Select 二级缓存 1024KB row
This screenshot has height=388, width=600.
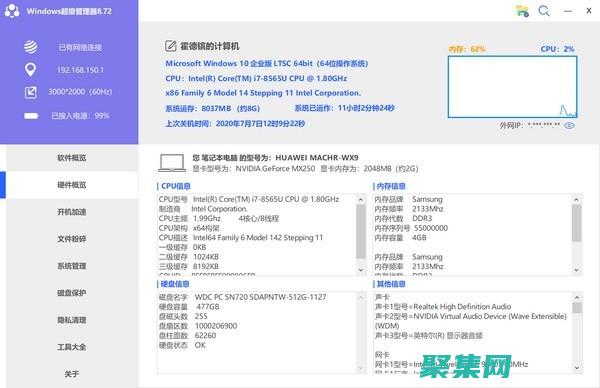pos(189,257)
